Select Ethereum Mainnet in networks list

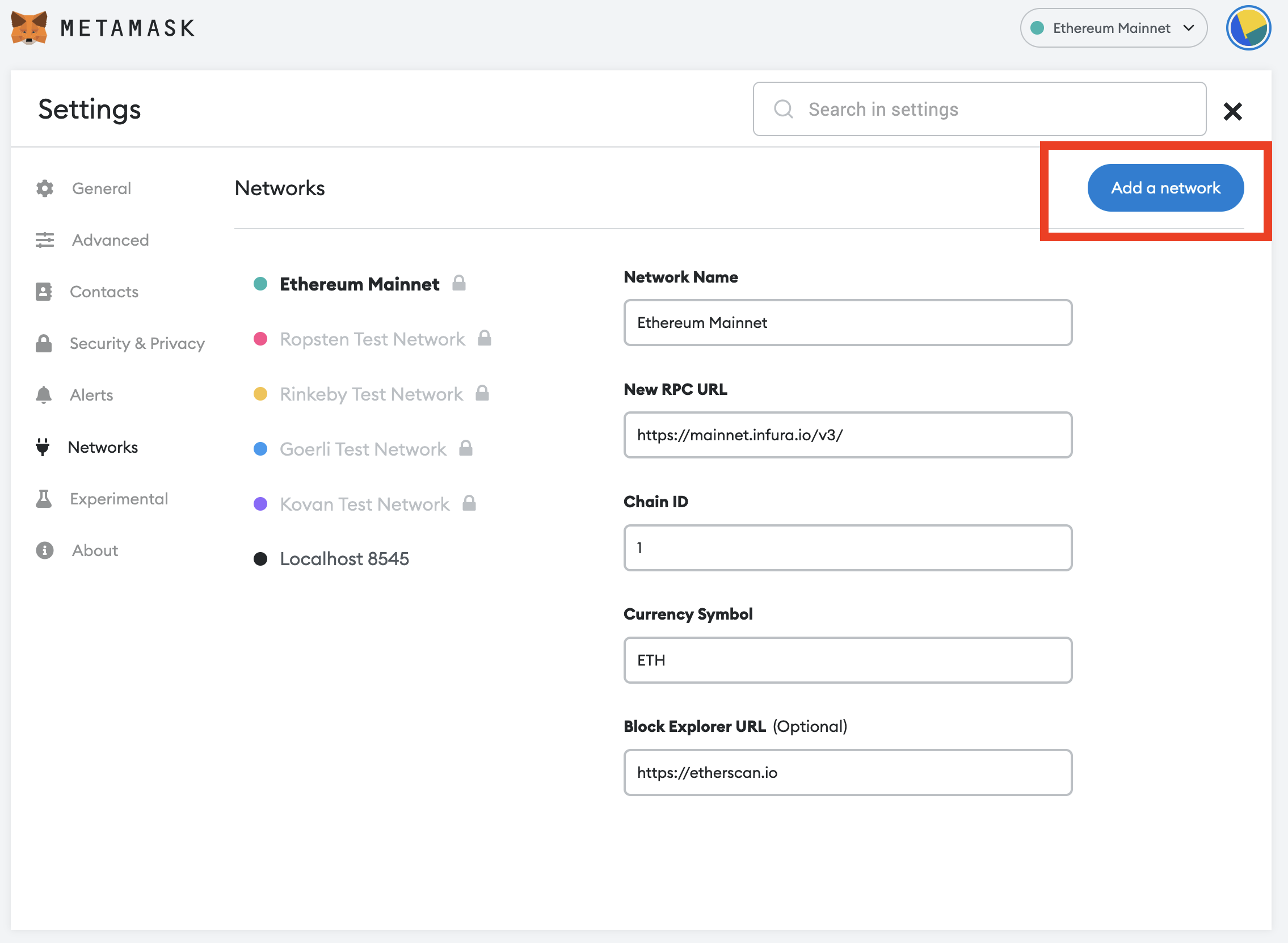360,284
